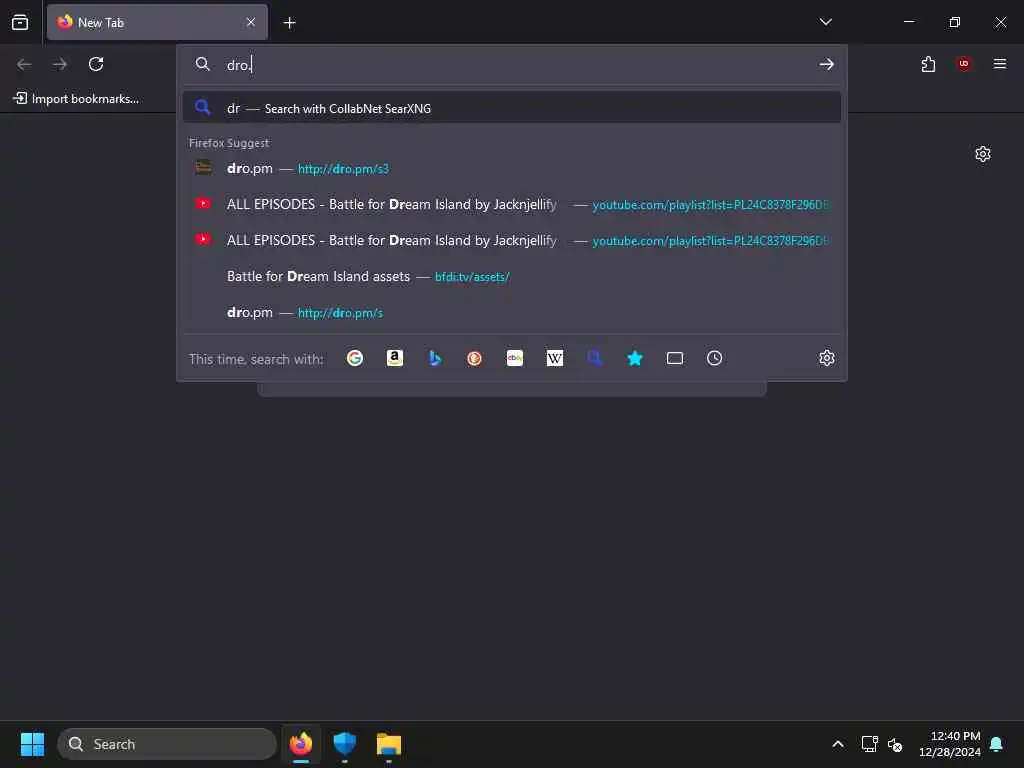Open first ALL EPISODES Battle for Dream Island suggestion

coord(512,204)
